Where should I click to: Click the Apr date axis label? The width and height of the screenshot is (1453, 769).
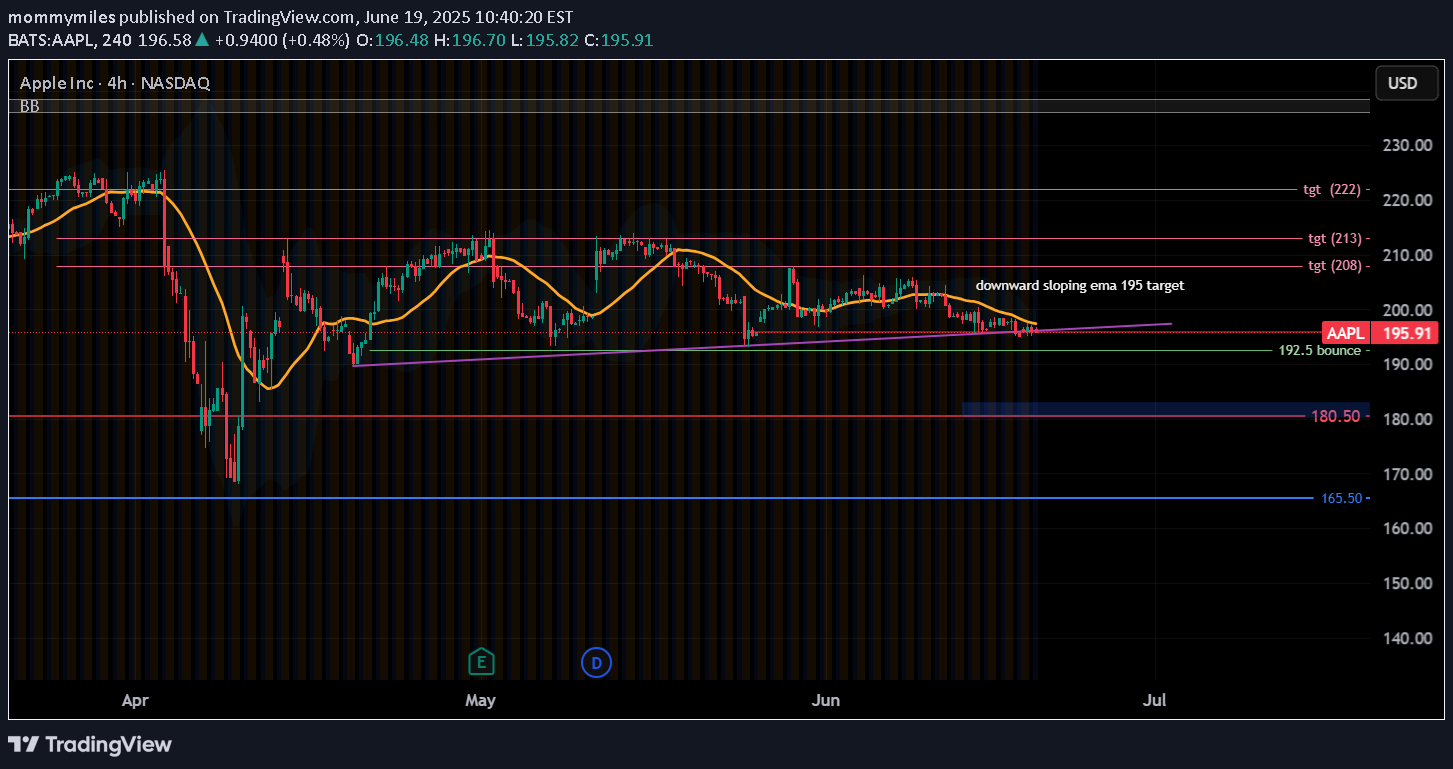[134, 700]
